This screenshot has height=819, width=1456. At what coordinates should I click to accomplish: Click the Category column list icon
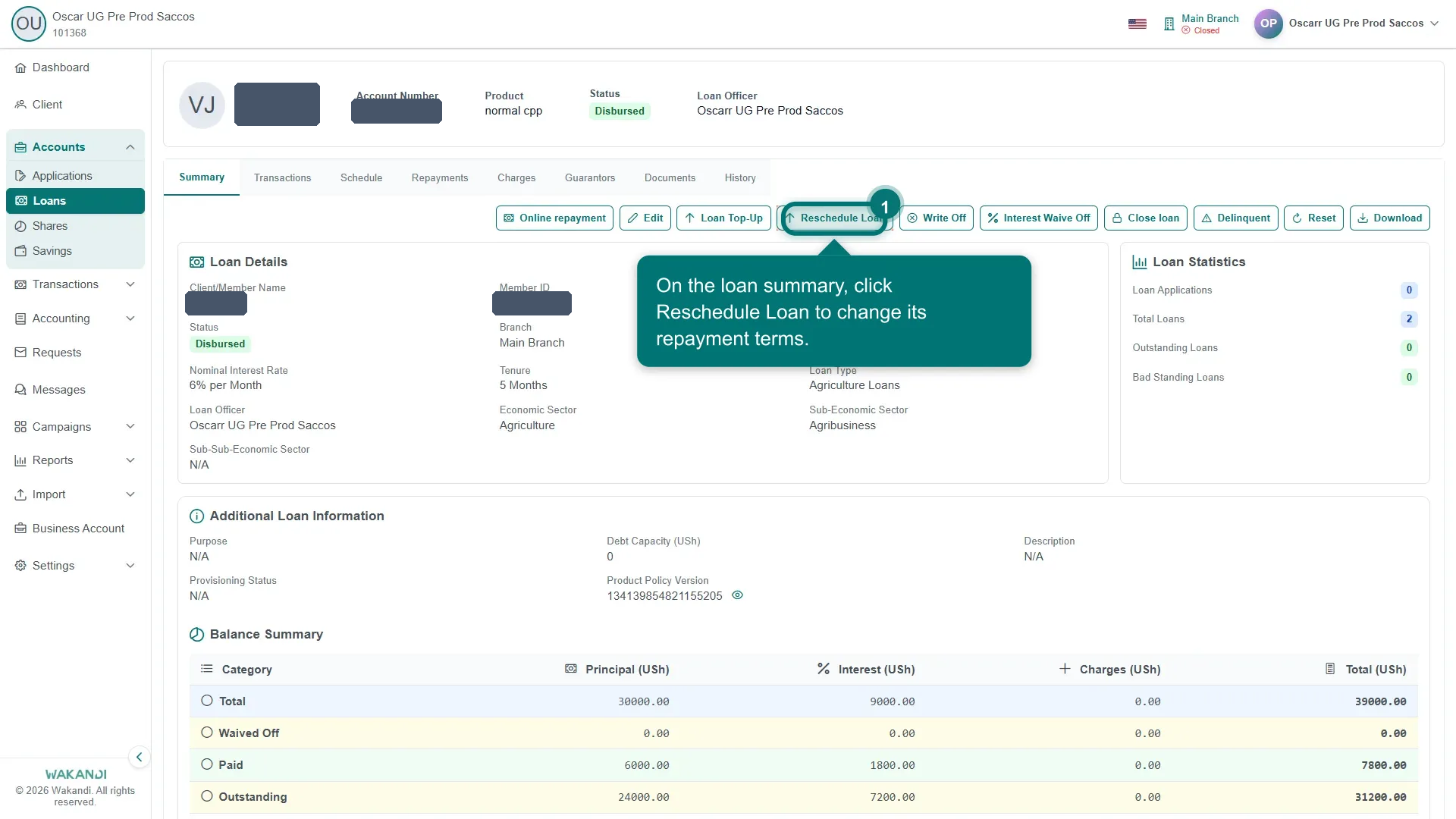pyautogui.click(x=206, y=669)
